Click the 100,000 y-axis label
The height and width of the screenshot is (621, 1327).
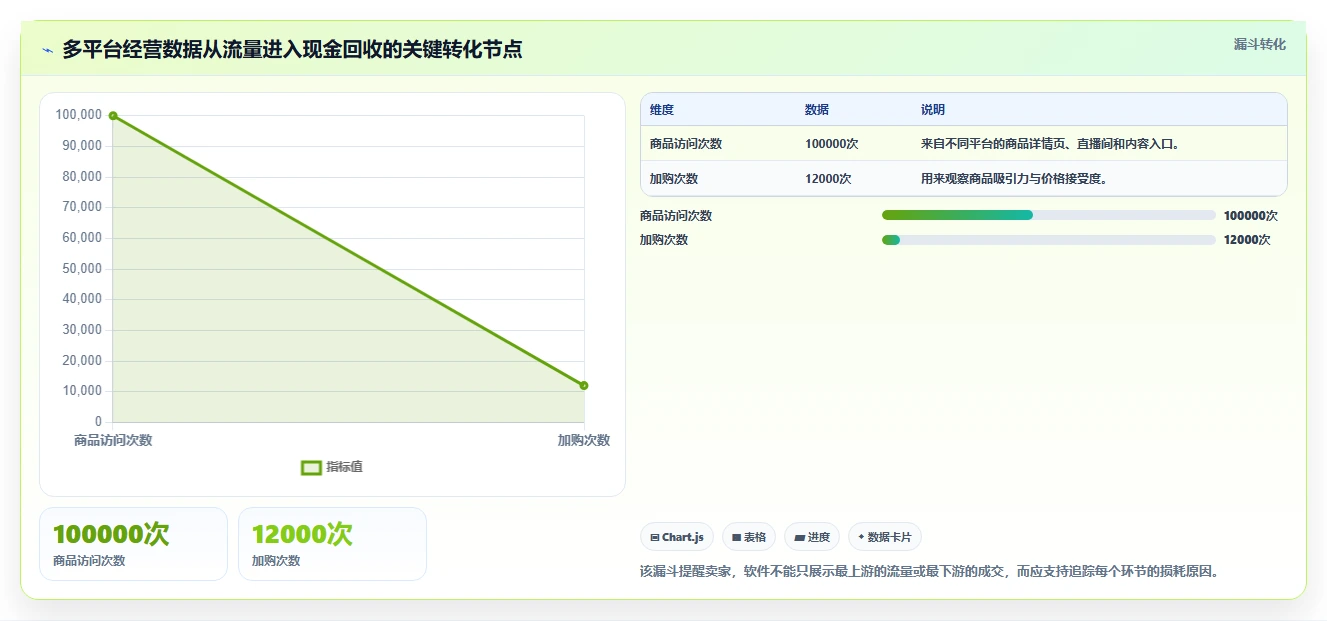pos(79,115)
